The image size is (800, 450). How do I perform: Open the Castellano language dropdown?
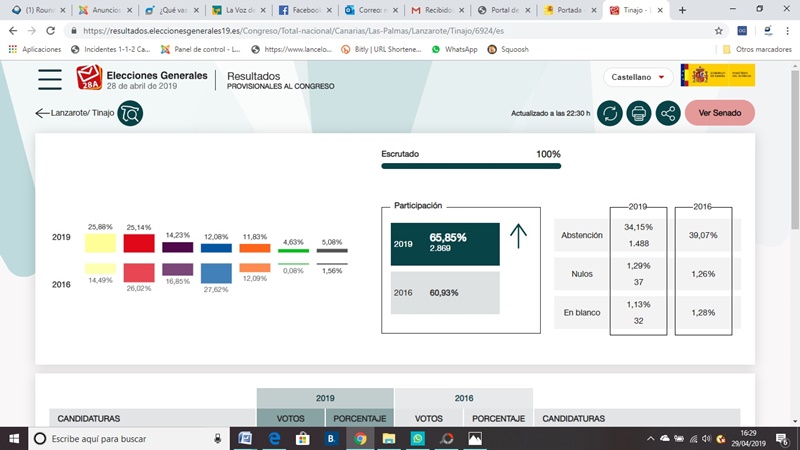[x=638, y=77]
